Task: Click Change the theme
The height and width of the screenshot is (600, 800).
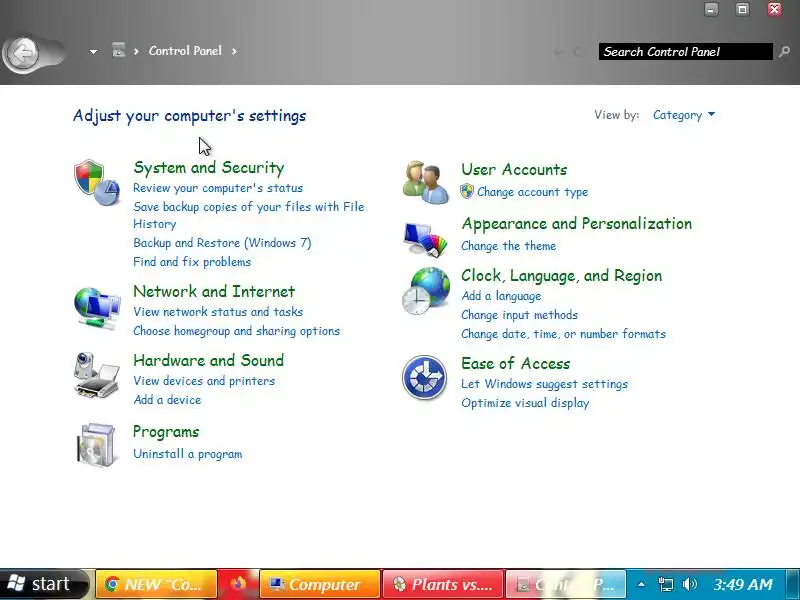Action: click(x=508, y=246)
